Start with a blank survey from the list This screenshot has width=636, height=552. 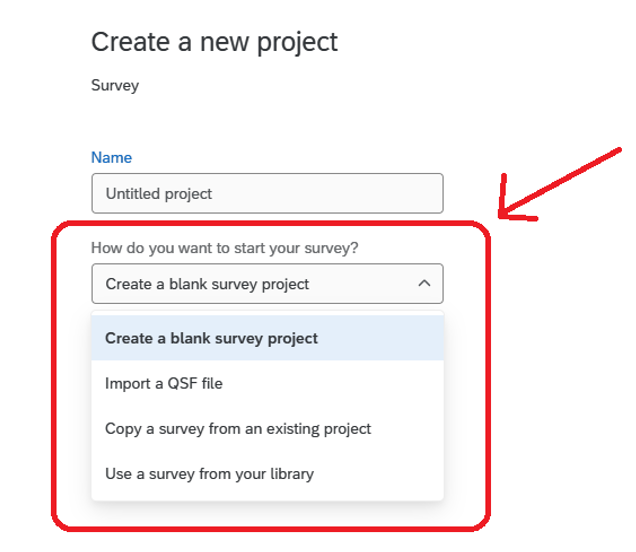(x=211, y=338)
